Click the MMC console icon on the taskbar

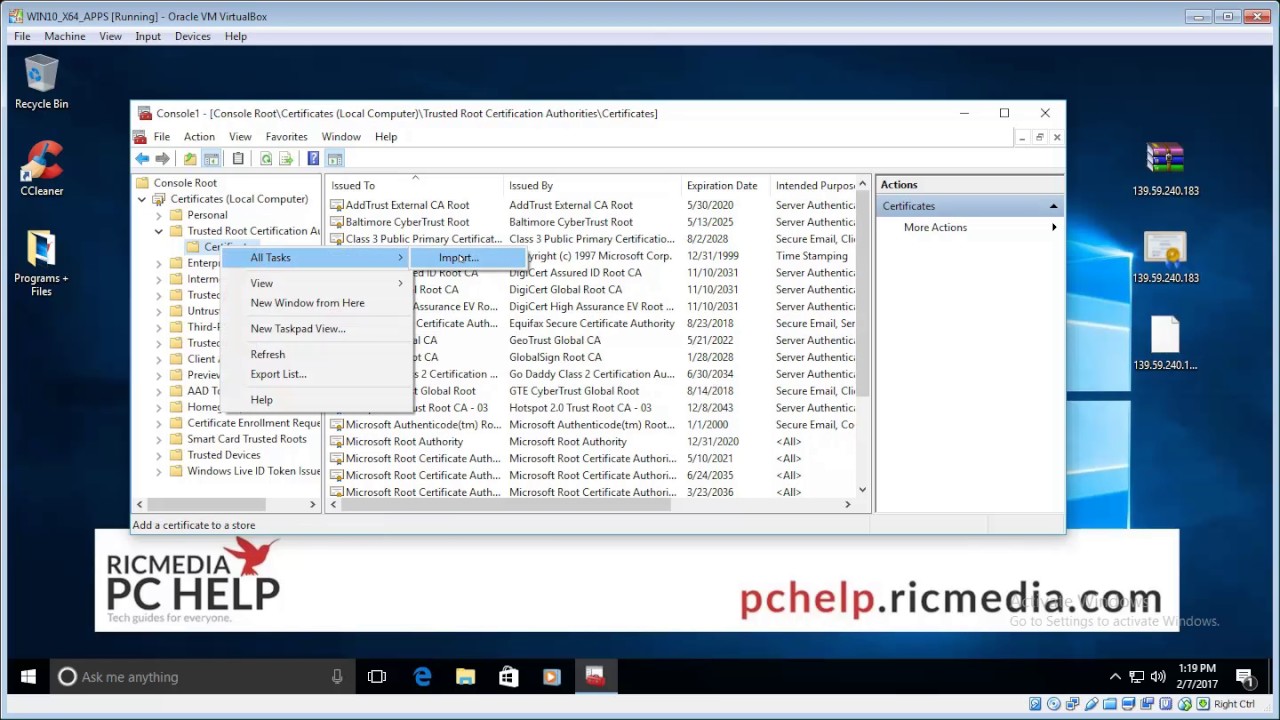point(595,677)
